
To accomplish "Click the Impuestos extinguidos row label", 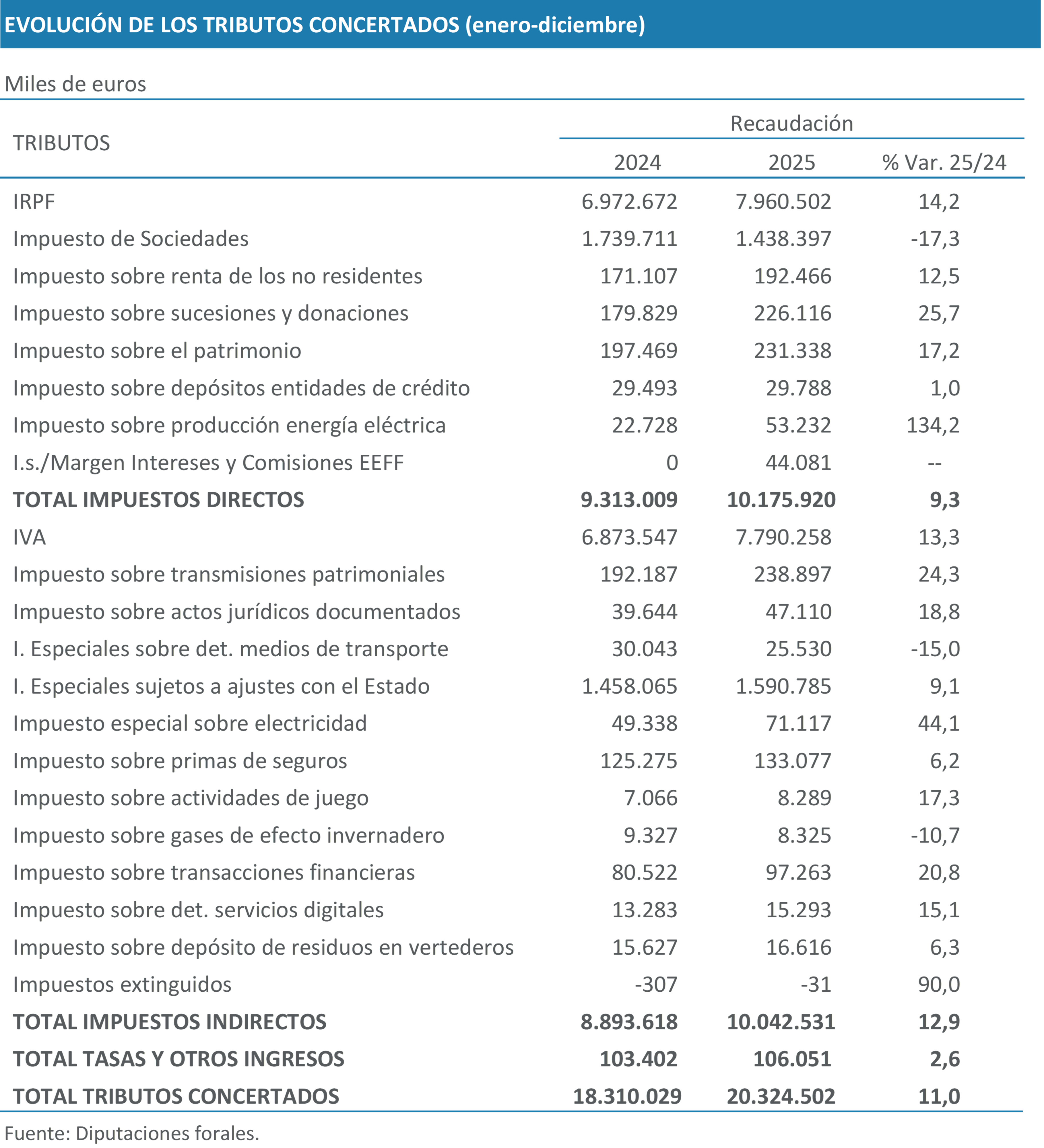I will pos(123,984).
